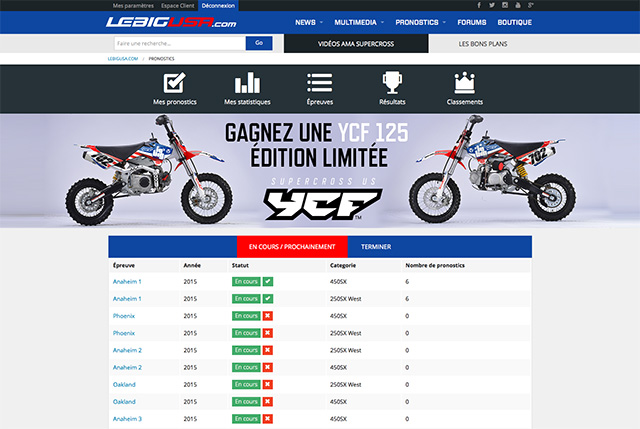Click the Categorie column header
The height and width of the screenshot is (429, 640).
point(343,265)
